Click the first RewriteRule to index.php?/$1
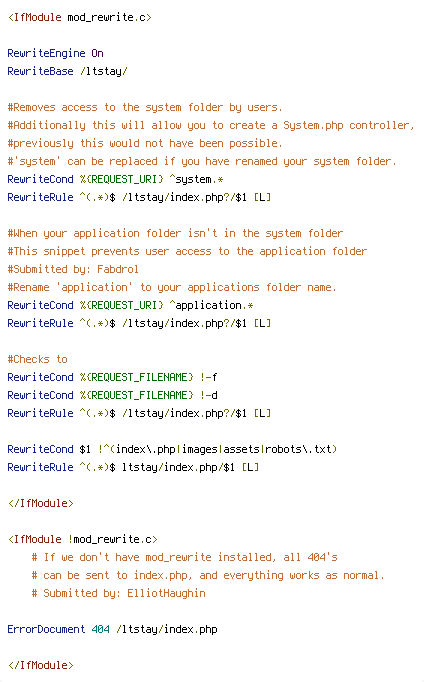 pyautogui.click(x=139, y=197)
